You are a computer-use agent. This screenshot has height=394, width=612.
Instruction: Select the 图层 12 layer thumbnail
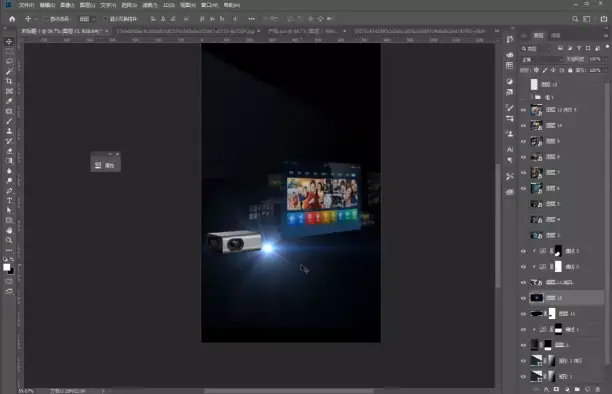pos(534,84)
